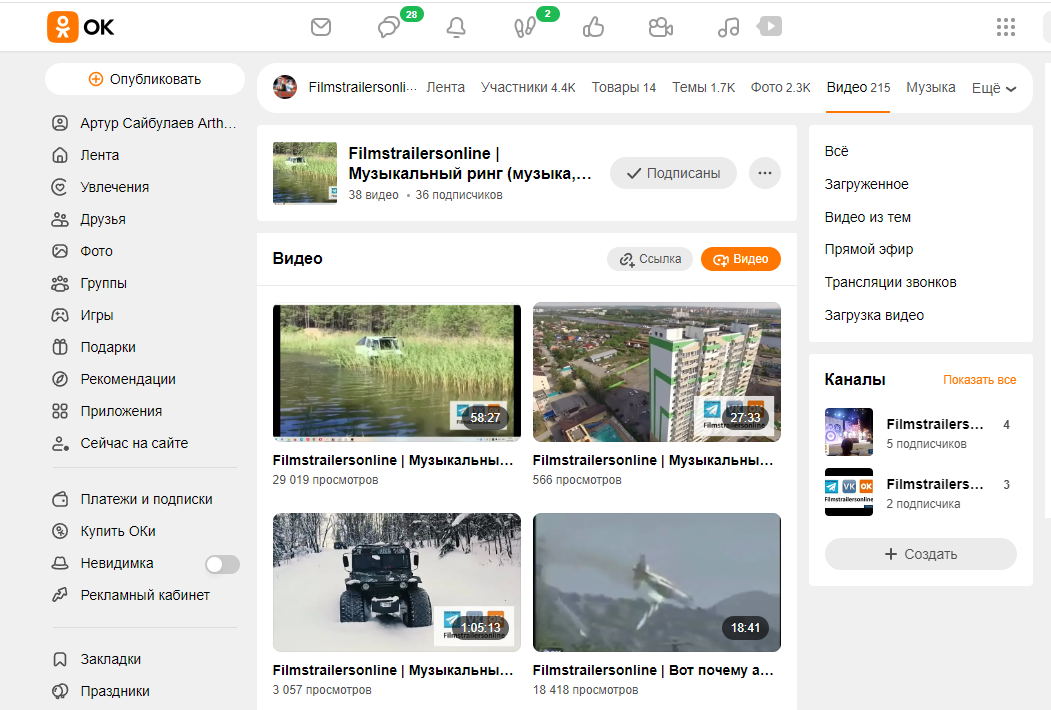Open Платежи и подписки
Screen dimensions: 1051x710
(144, 499)
